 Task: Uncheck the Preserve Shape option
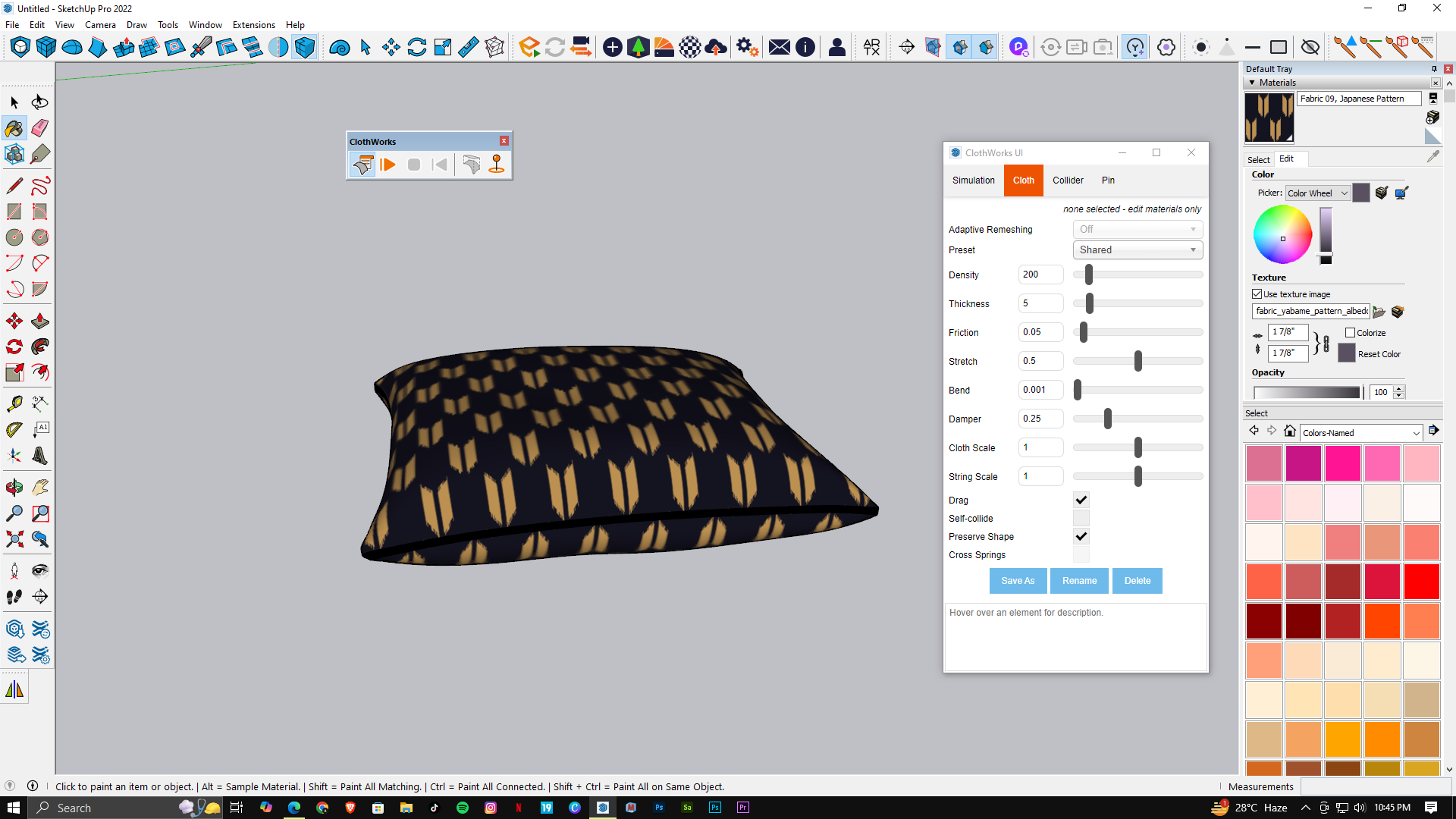tap(1081, 537)
